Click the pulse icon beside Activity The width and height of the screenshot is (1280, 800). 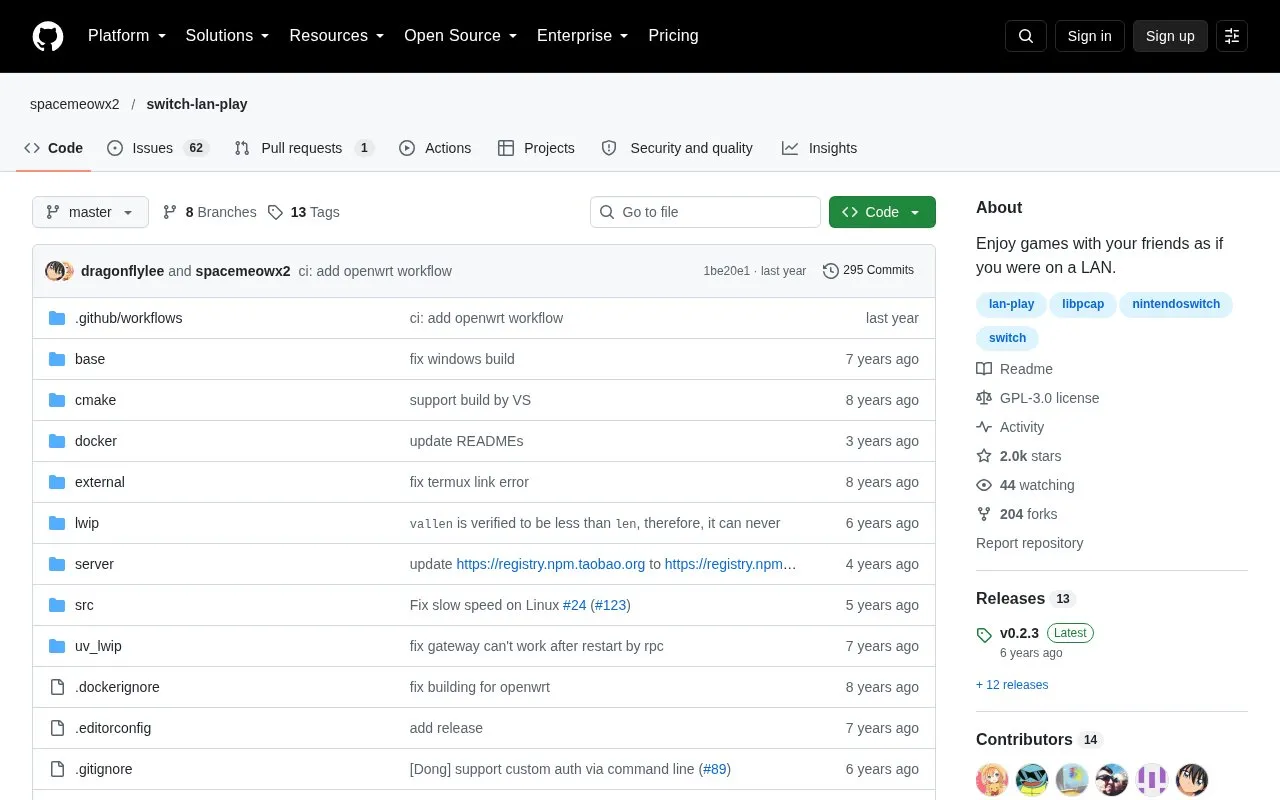[984, 427]
